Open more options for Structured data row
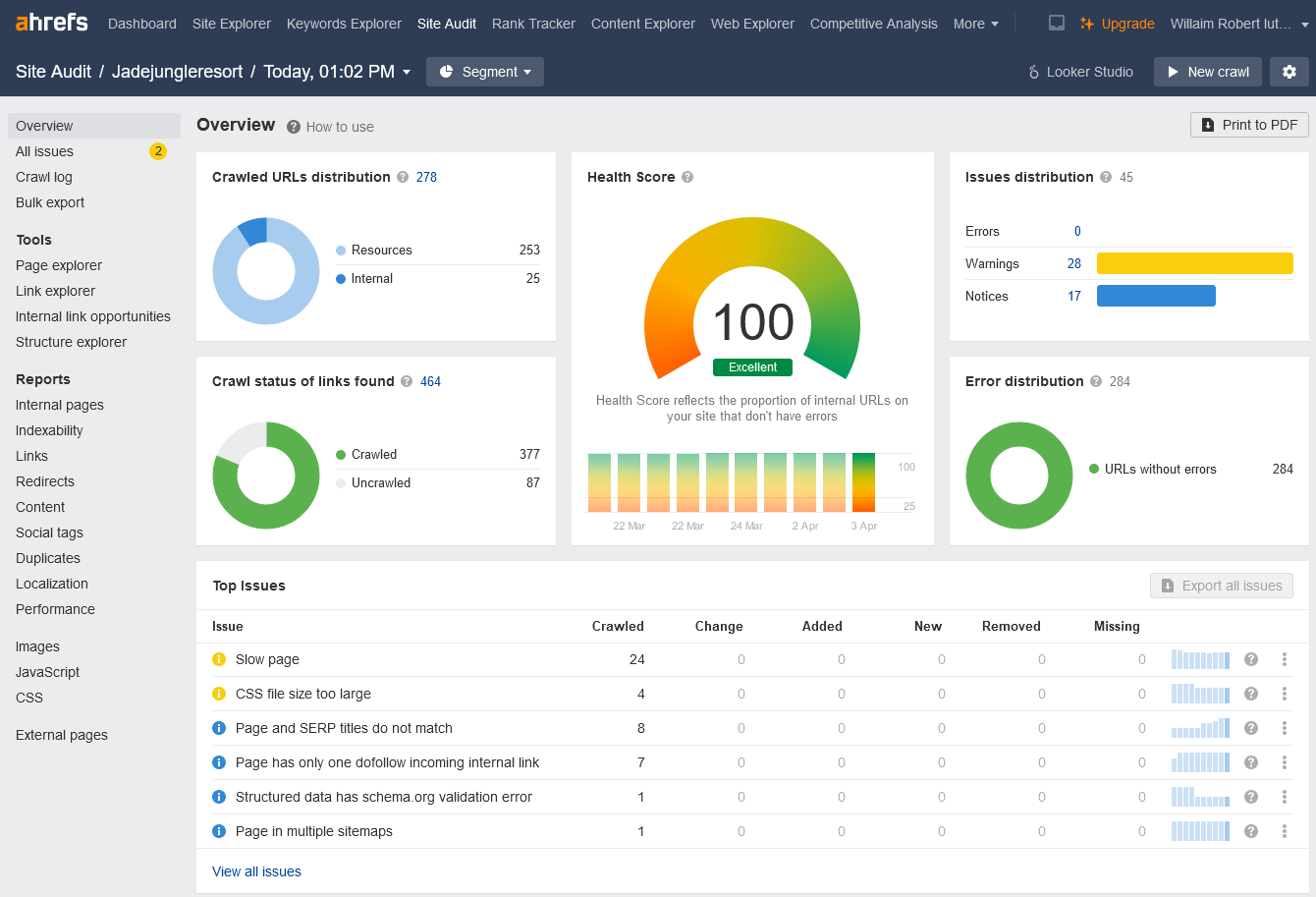Image resolution: width=1316 pixels, height=897 pixels. tap(1284, 797)
